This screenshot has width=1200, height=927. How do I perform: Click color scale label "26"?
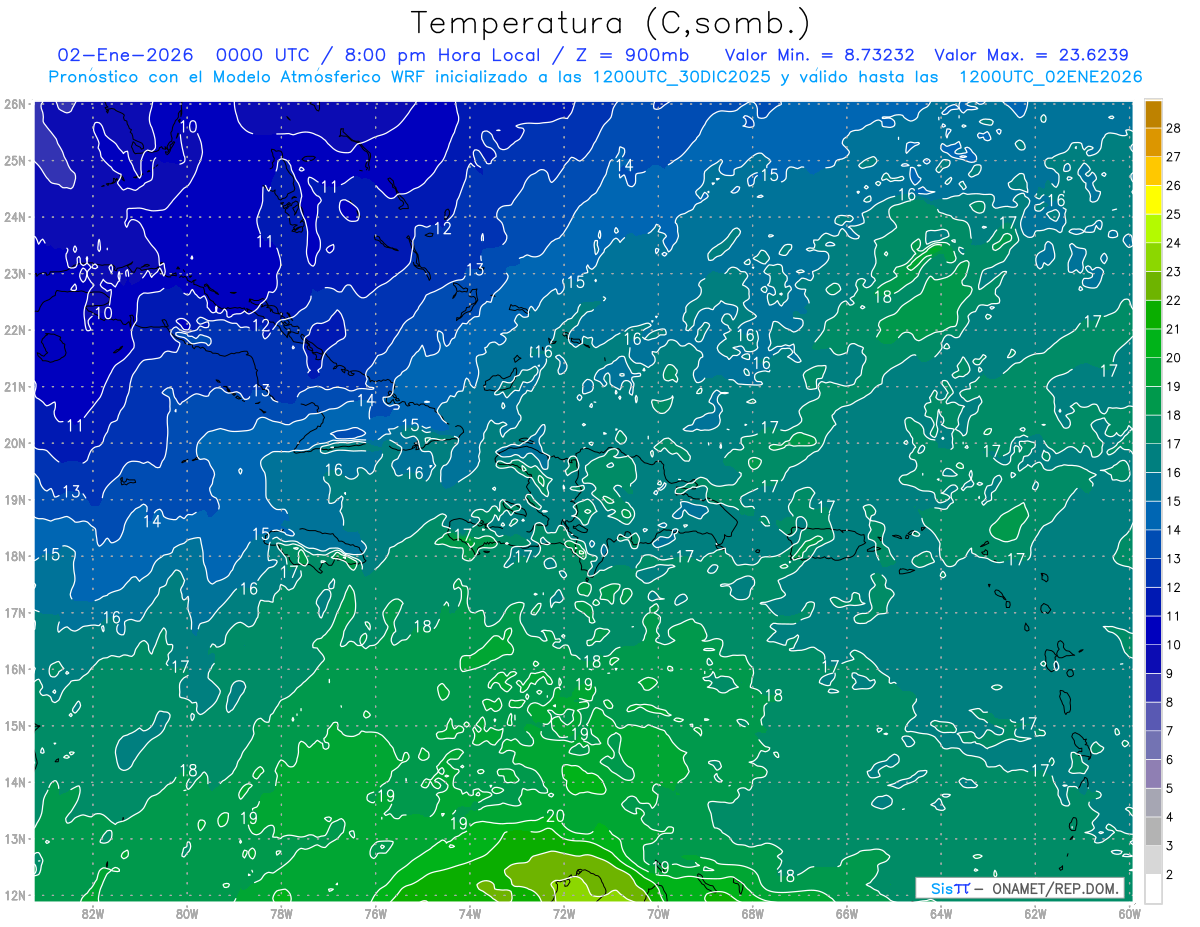click(1173, 185)
